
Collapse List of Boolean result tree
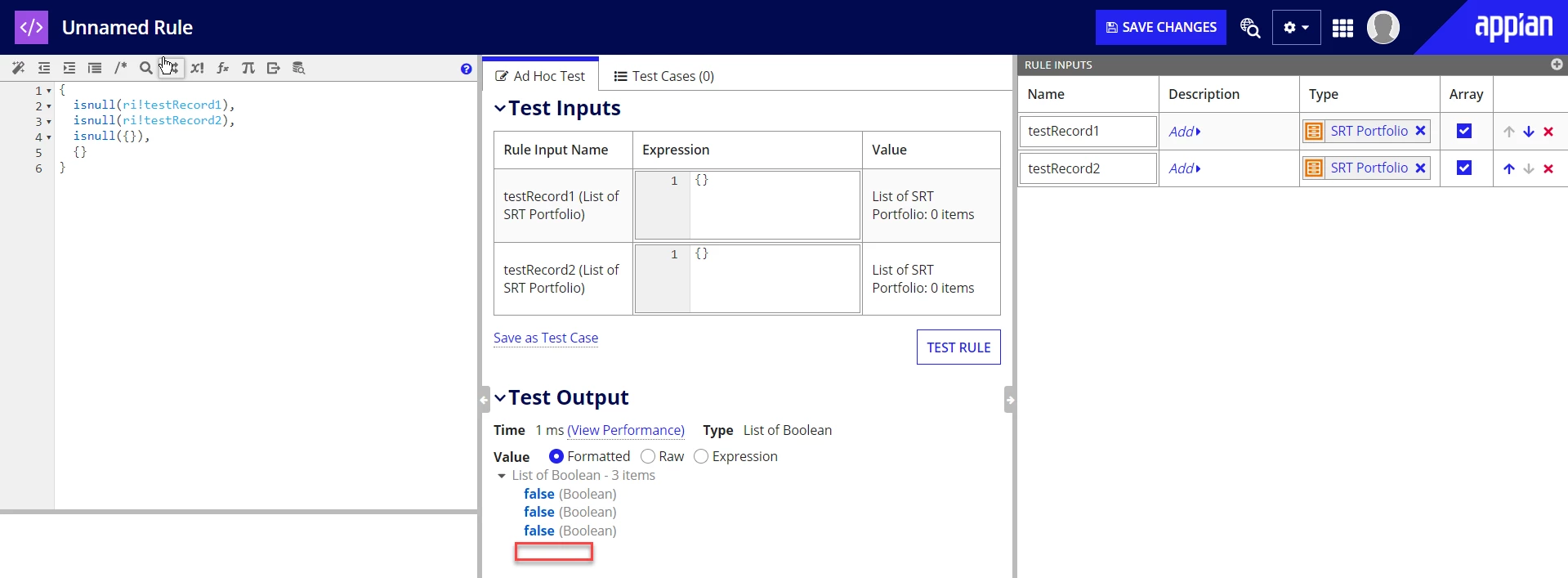coord(502,476)
